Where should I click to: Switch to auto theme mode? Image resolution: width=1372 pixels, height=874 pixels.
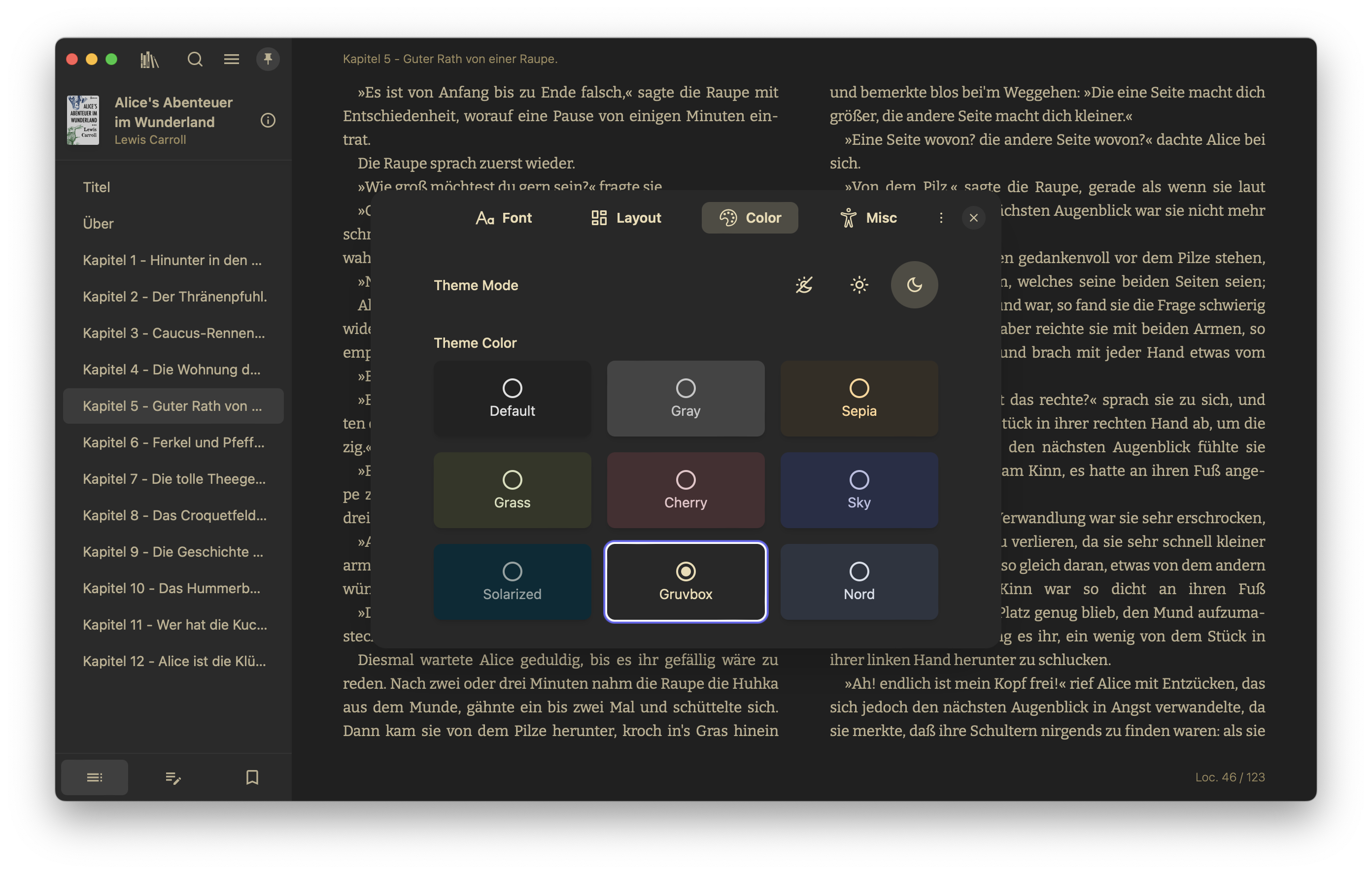coord(802,284)
